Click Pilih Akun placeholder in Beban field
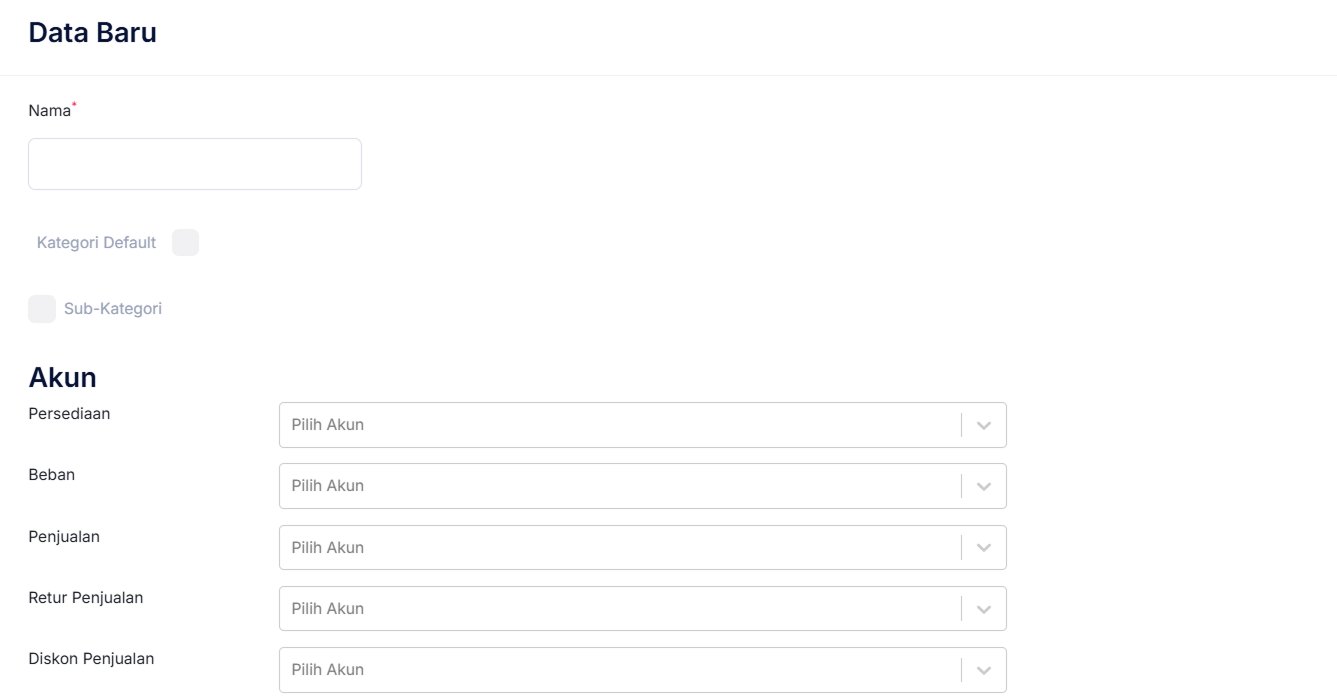The height and width of the screenshot is (699, 1337). tap(328, 486)
